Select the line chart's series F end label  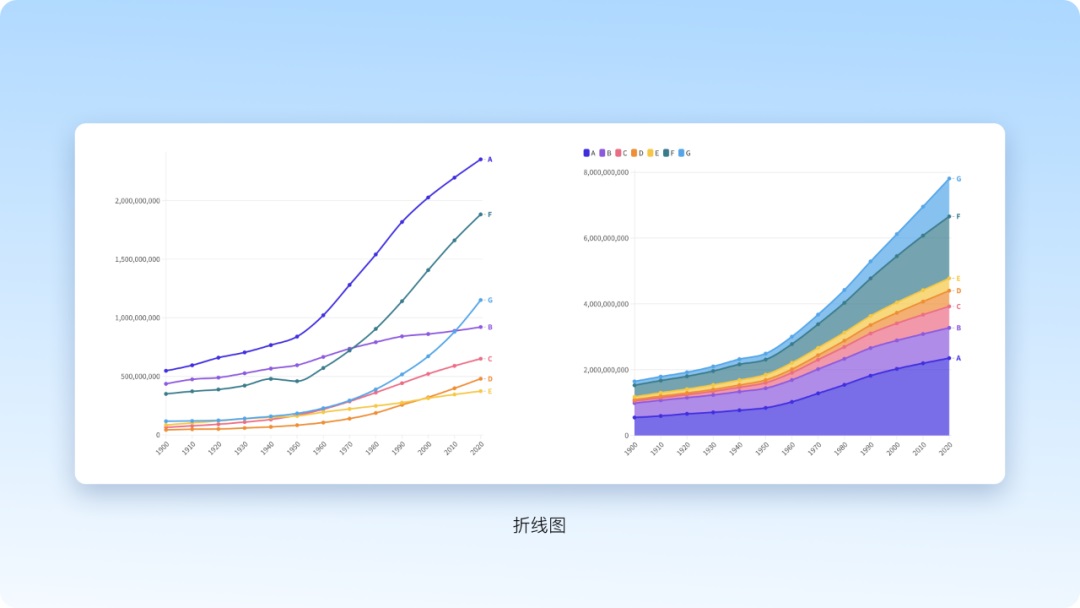coord(490,215)
